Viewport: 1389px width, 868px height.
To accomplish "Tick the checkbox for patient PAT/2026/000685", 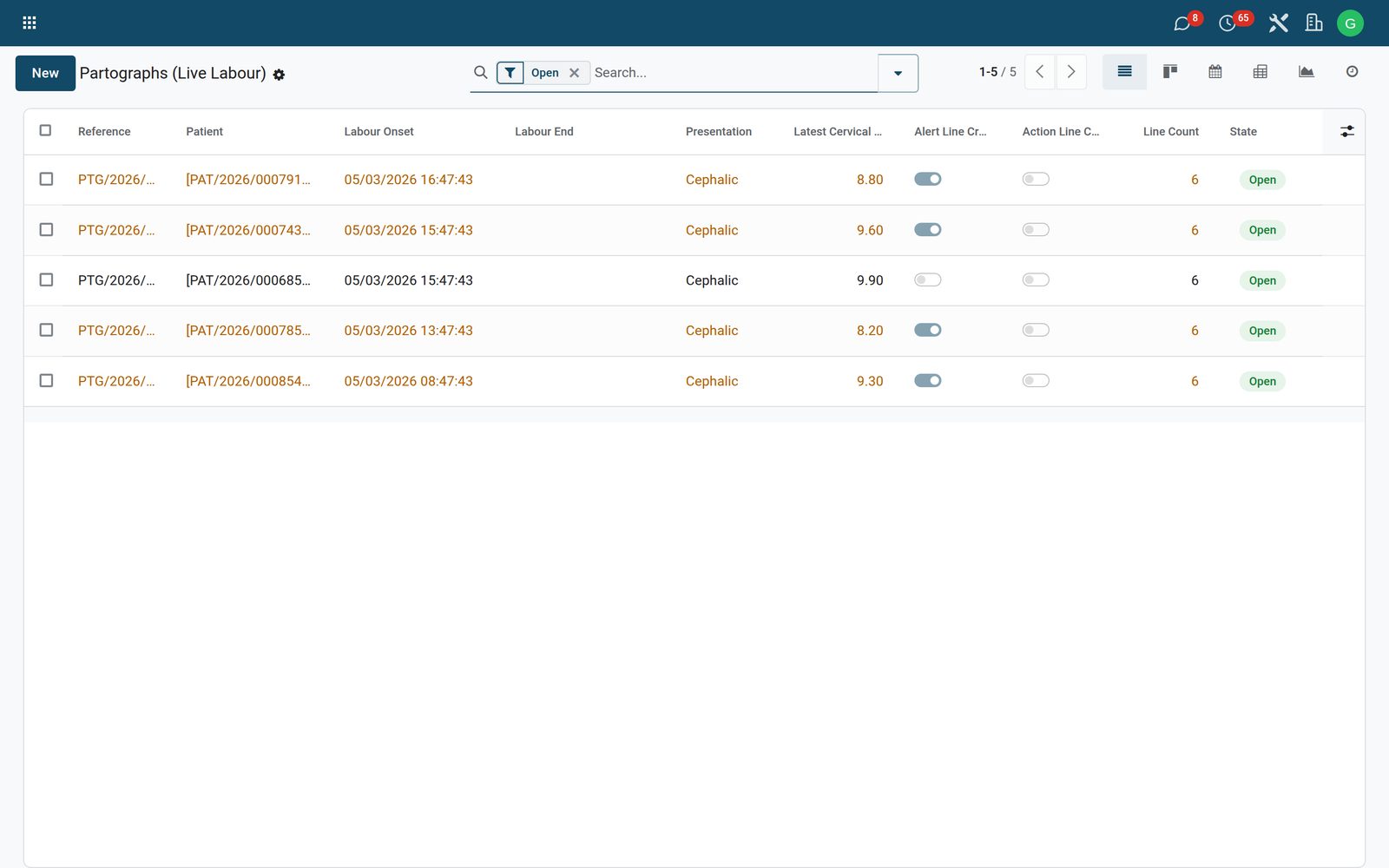I will tap(46, 280).
